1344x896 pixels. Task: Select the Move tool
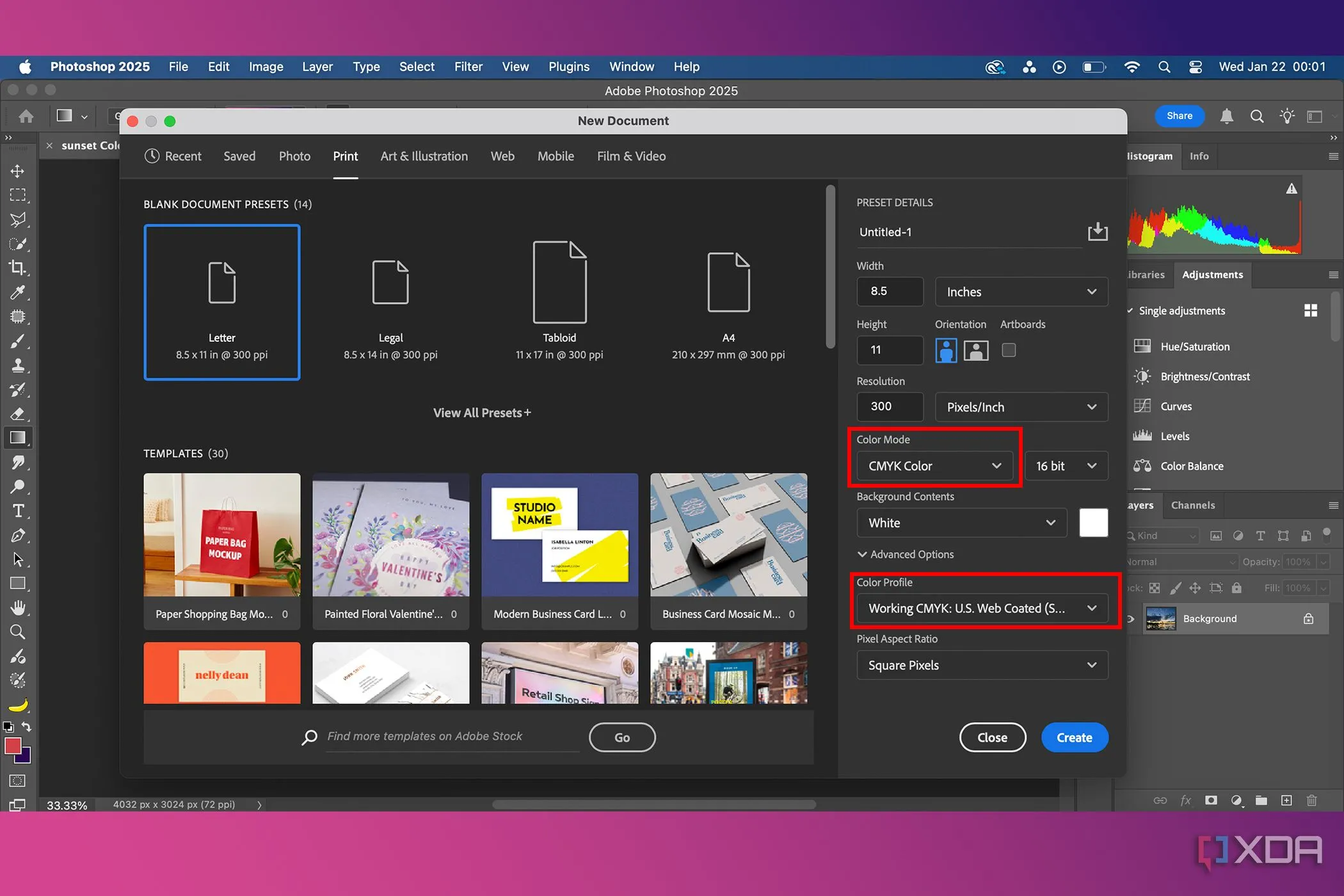tap(17, 171)
